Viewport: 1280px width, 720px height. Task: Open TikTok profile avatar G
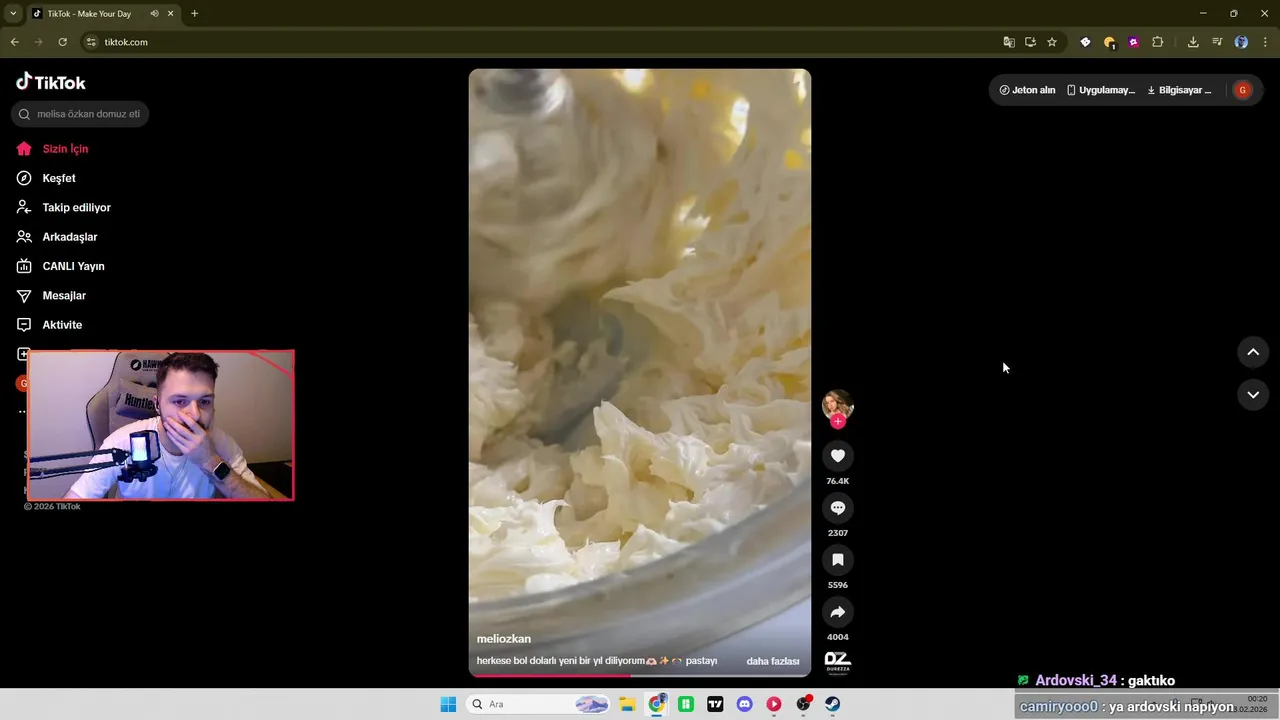[1242, 90]
